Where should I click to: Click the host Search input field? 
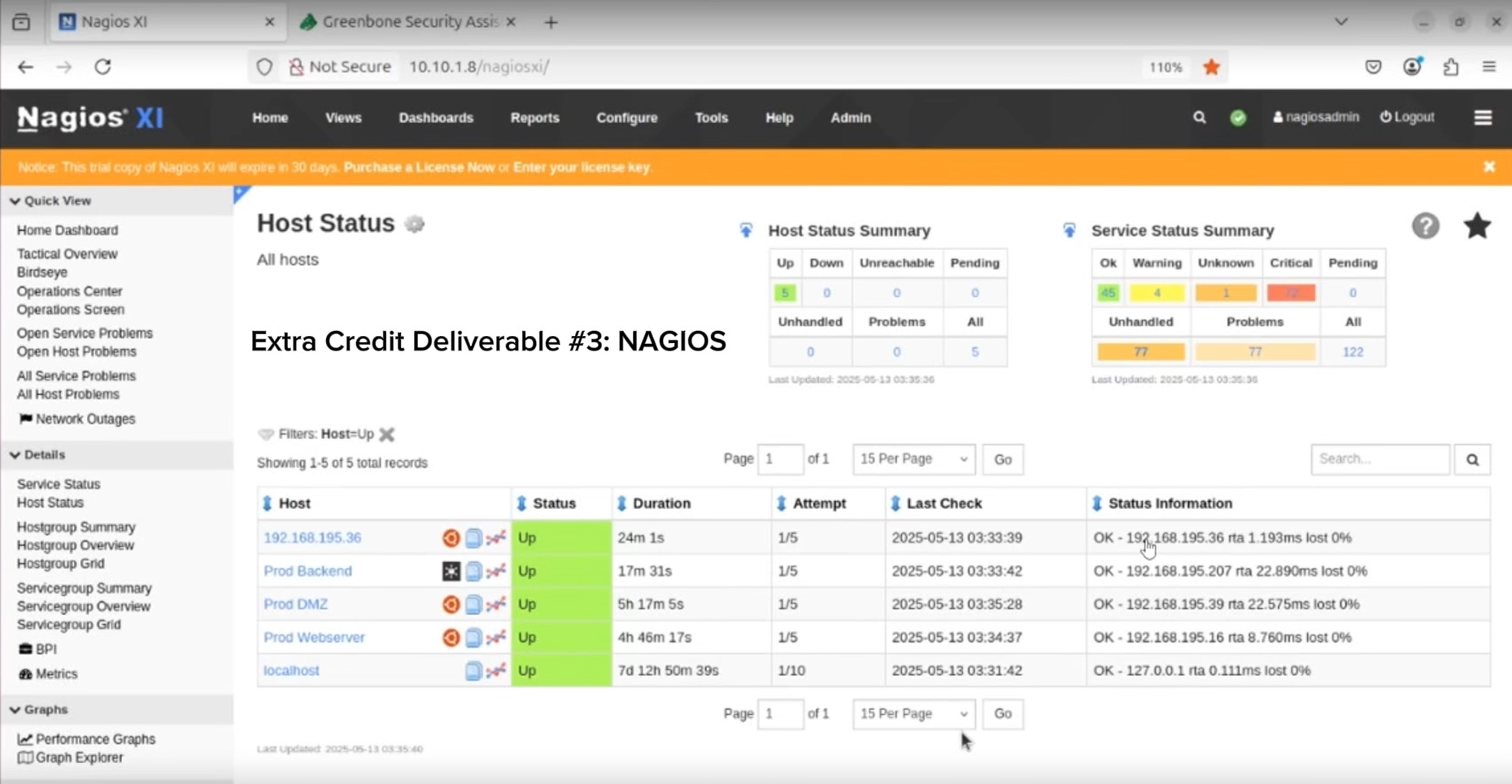pyautogui.click(x=1379, y=460)
